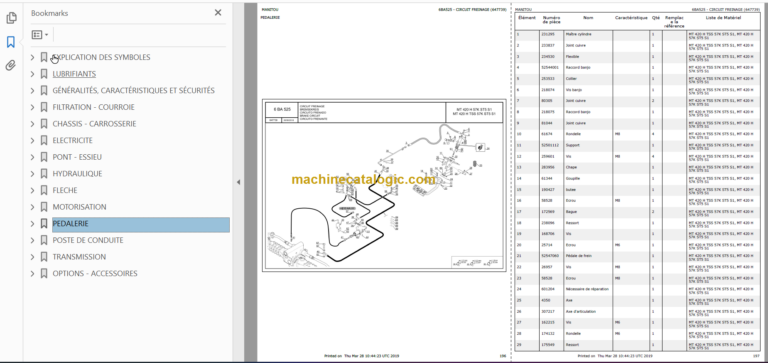Collapse the navigation pane arrow

[x=239, y=182]
